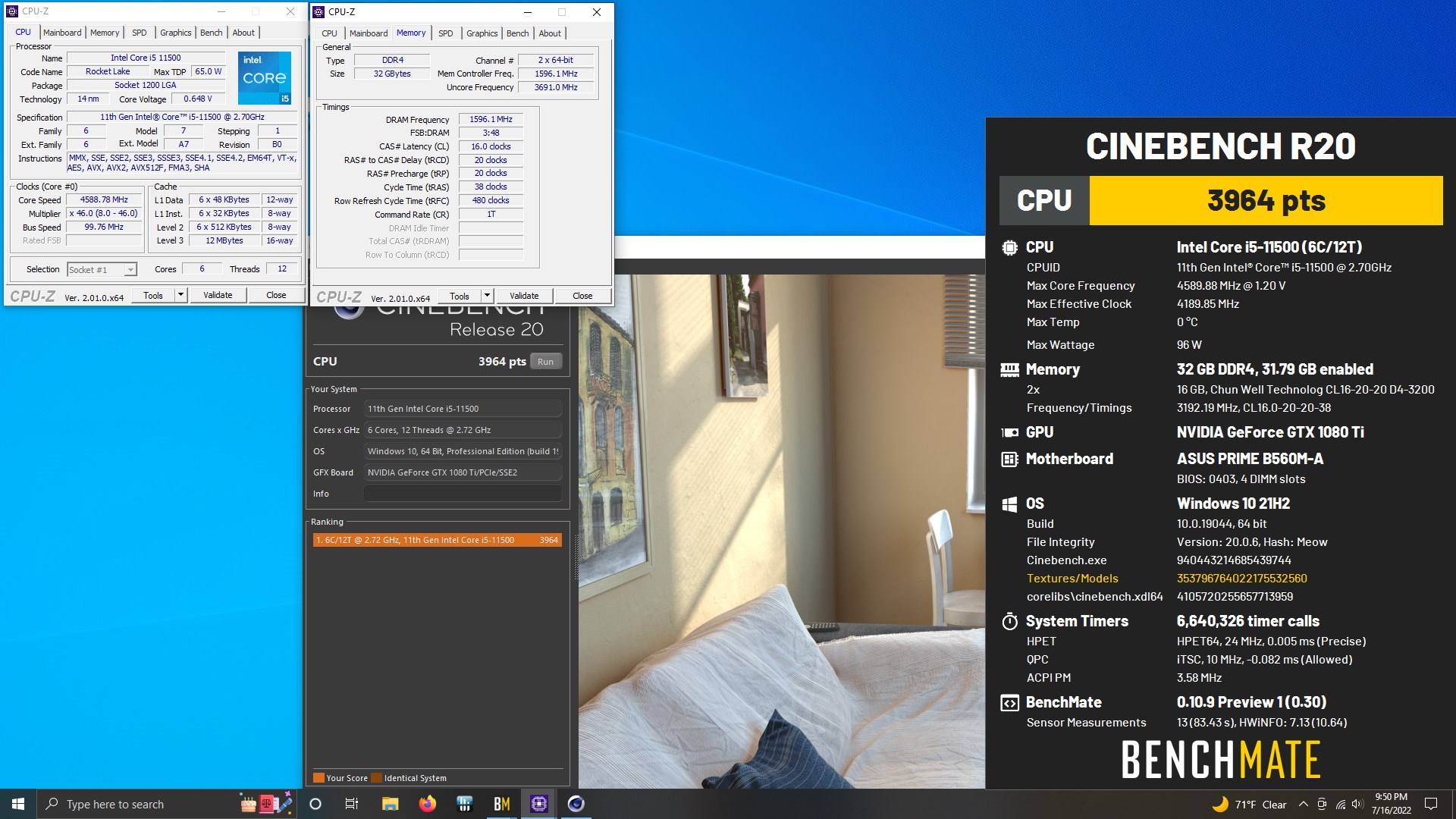This screenshot has height=819, width=1456.
Task: Click the Meet Now camera tray icon
Action: [x=1322, y=805]
